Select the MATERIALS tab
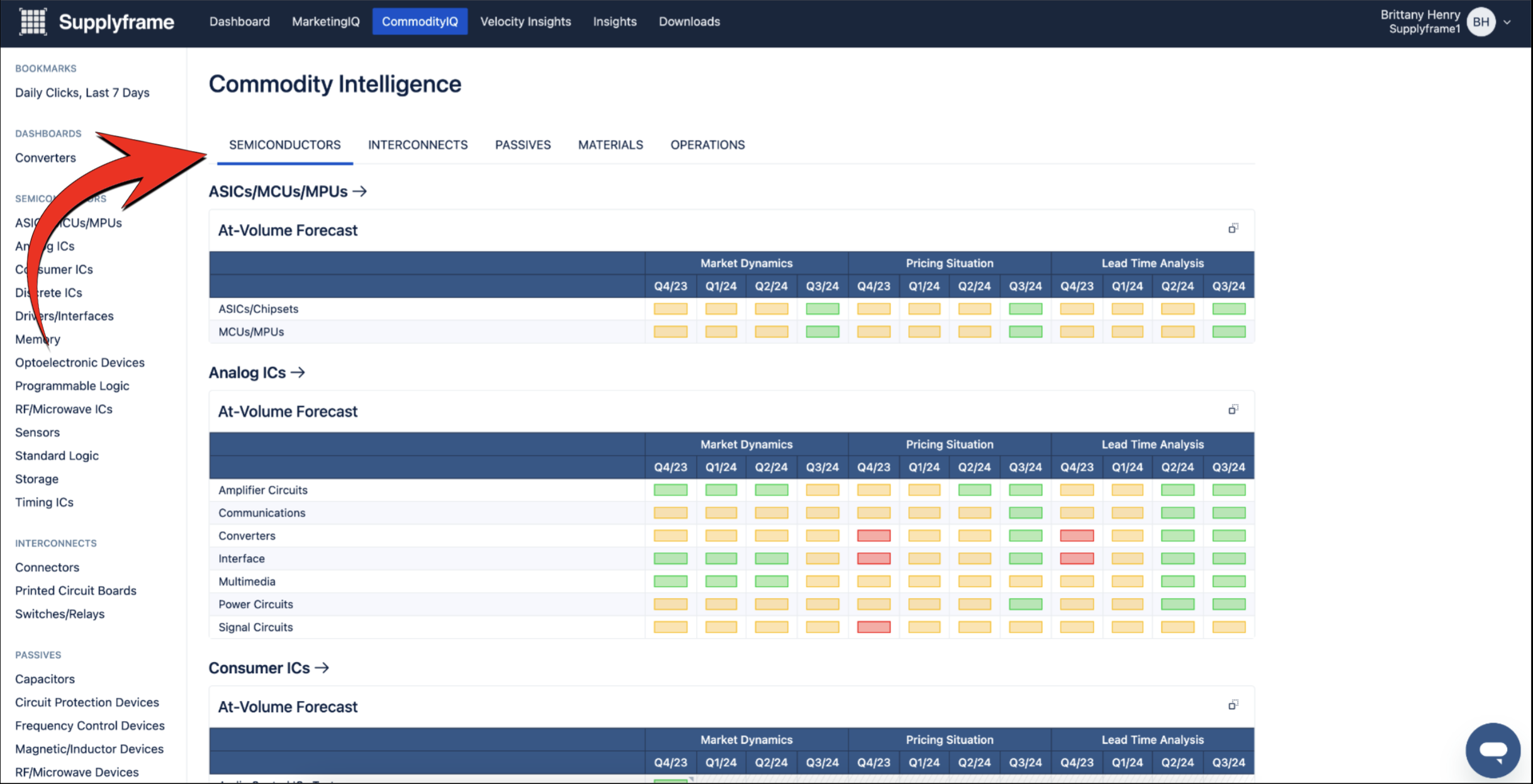The height and width of the screenshot is (784, 1533). [x=610, y=145]
